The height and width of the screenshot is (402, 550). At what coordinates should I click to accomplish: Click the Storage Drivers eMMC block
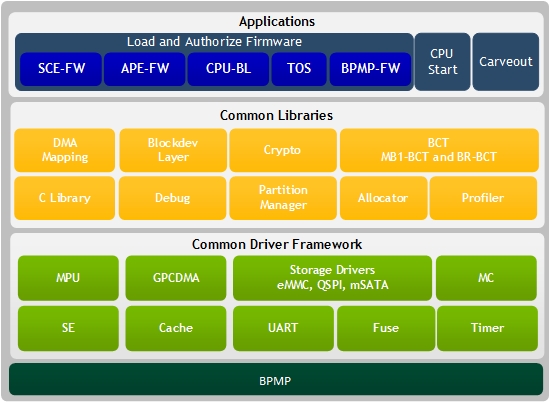click(332, 278)
